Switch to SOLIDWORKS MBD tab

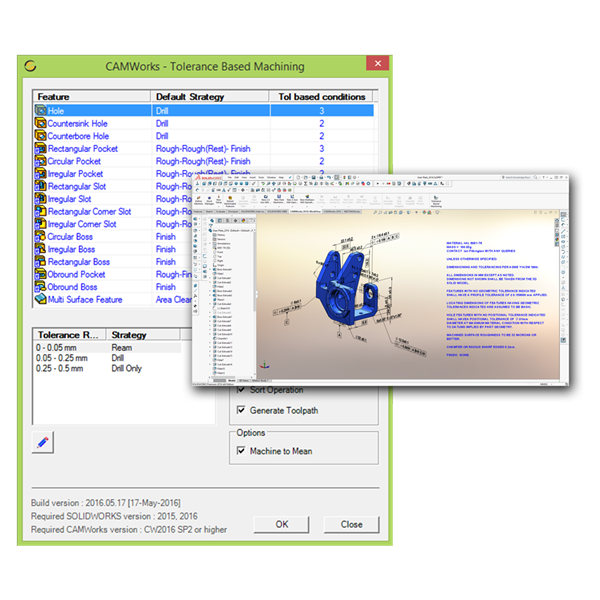(277, 212)
